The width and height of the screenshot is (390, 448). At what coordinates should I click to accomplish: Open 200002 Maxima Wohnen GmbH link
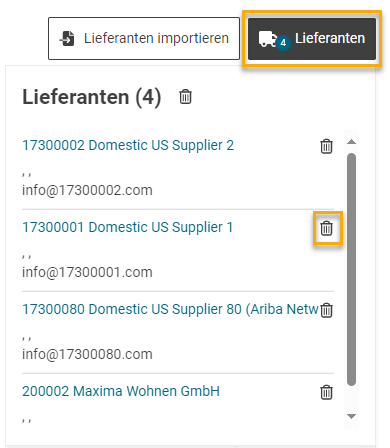[121, 391]
